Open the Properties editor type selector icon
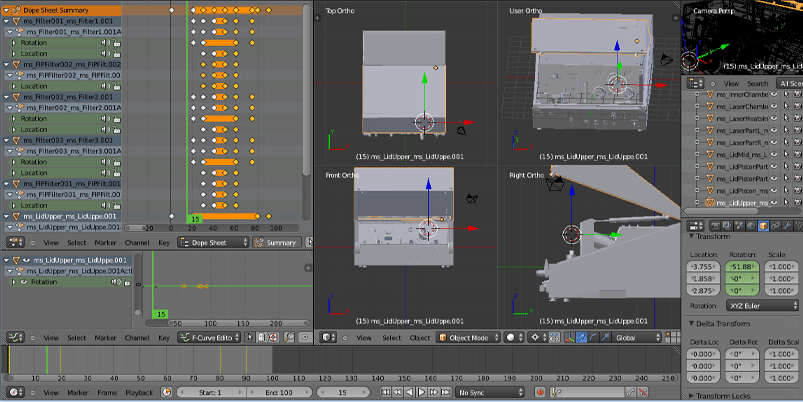 695,226
